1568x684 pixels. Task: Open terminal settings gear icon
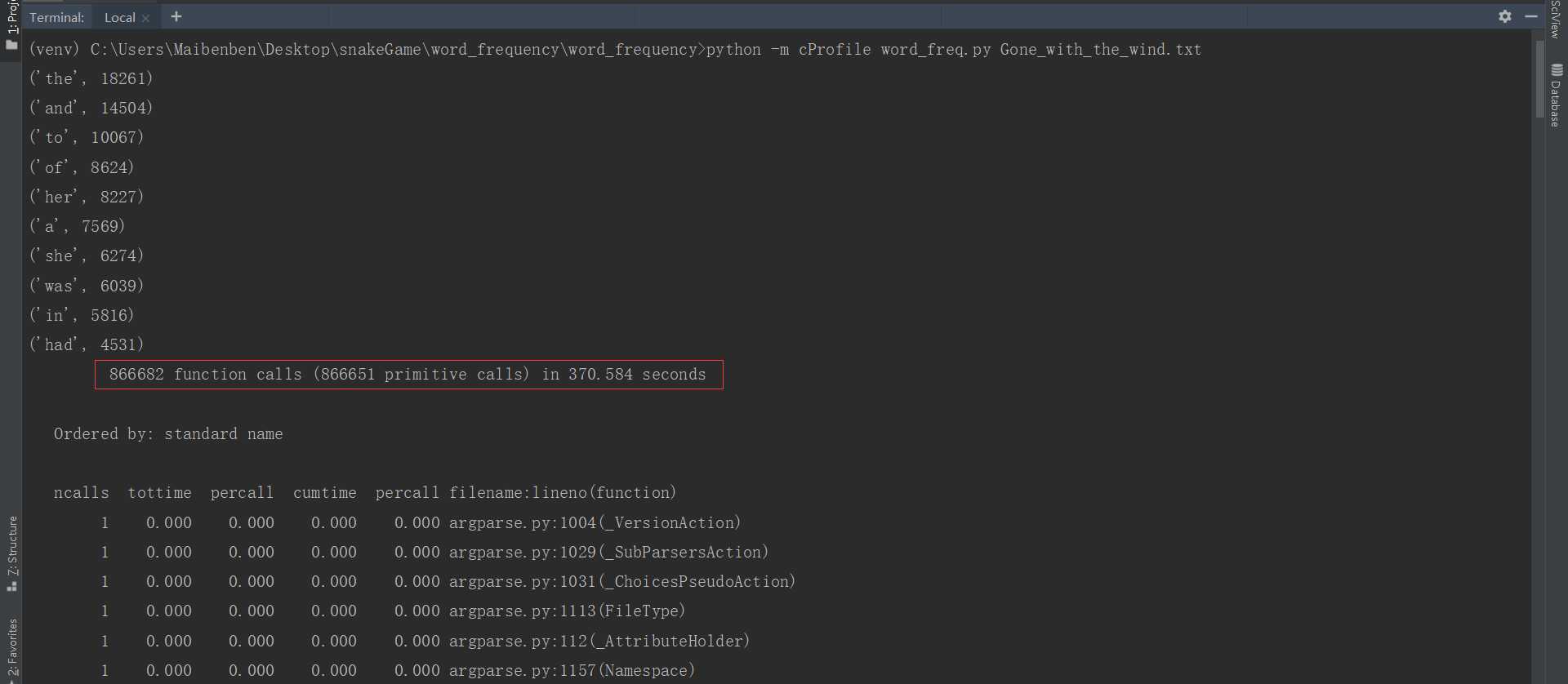(1505, 16)
